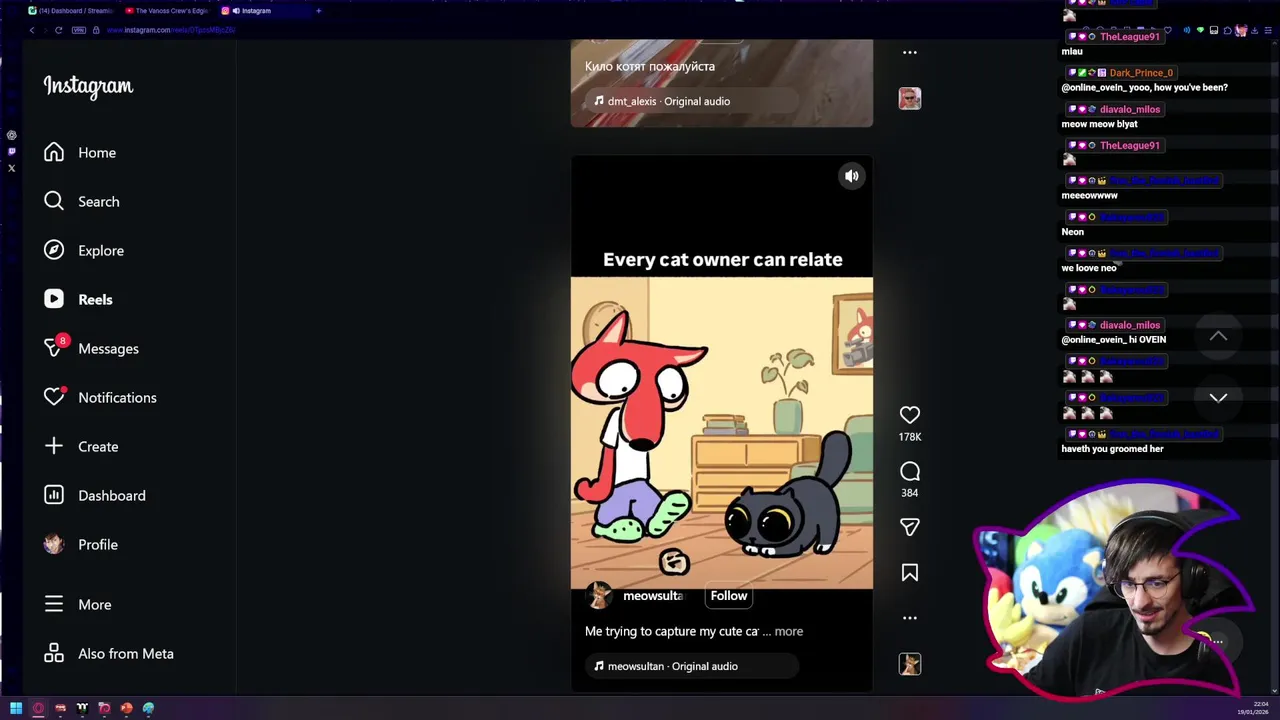Save the meowsultan reel with bookmark
Screen dimensions: 1280x720
point(910,573)
